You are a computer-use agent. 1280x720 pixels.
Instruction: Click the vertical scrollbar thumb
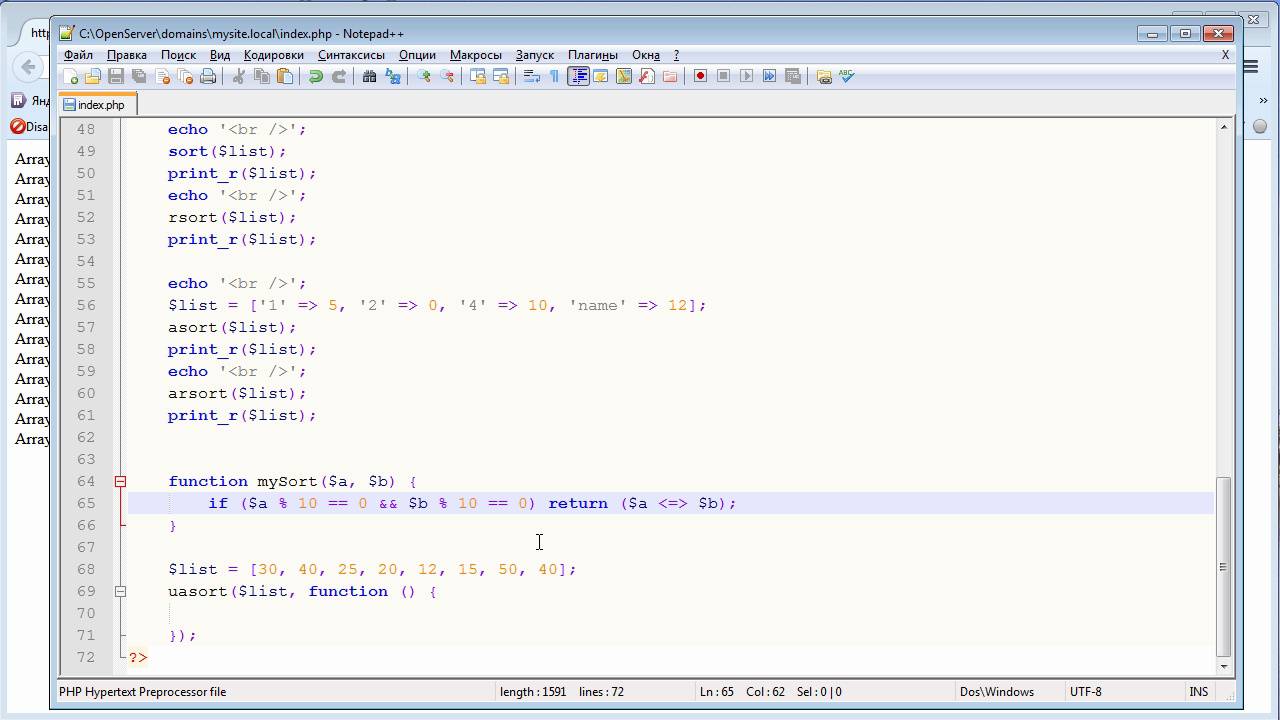(x=1223, y=565)
